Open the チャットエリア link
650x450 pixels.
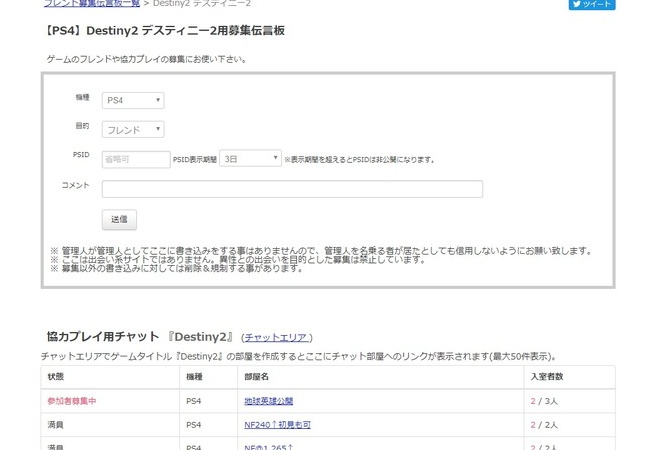click(x=276, y=338)
